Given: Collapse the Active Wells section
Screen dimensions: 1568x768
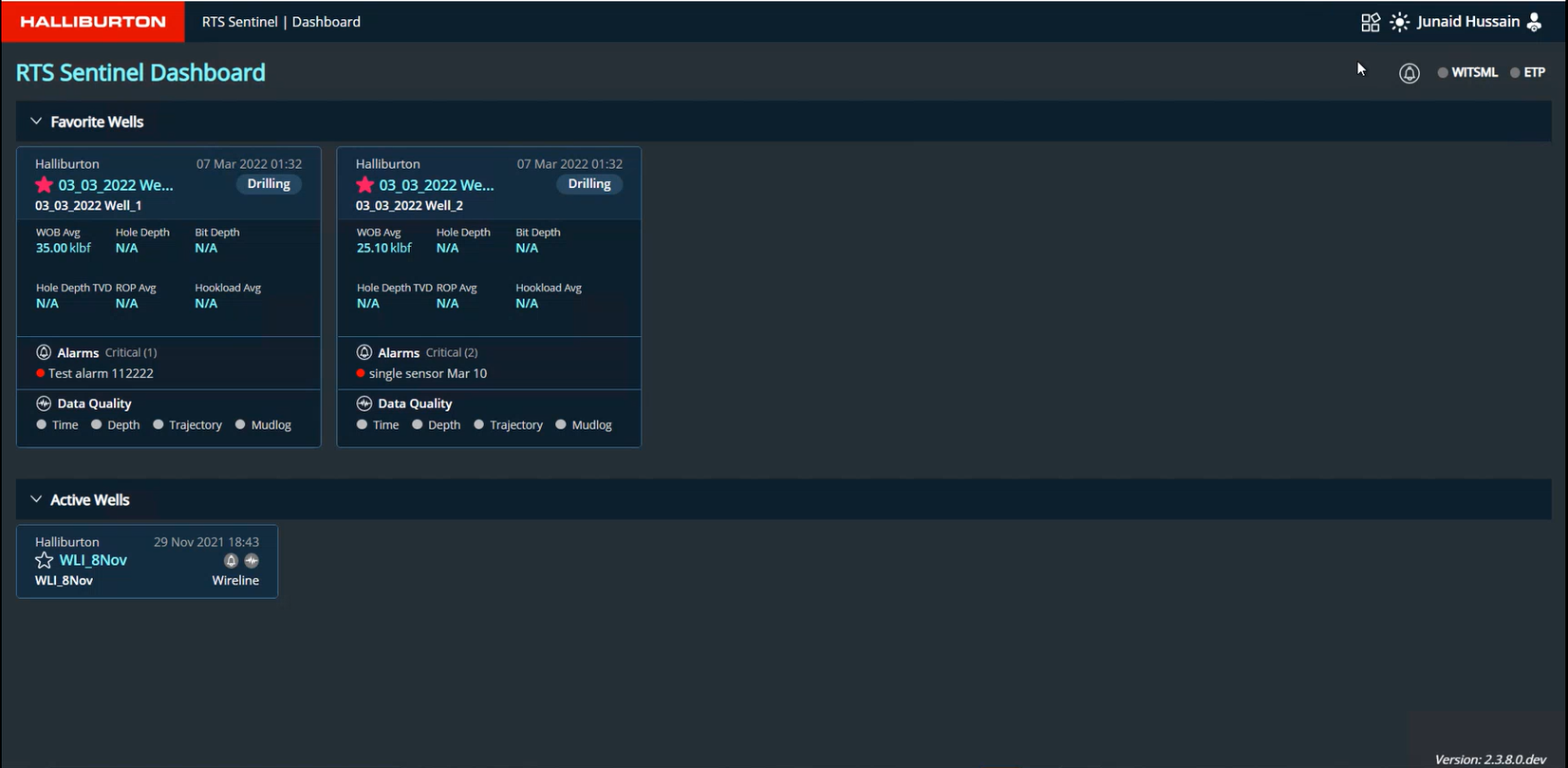Looking at the screenshot, I should pyautogui.click(x=36, y=499).
